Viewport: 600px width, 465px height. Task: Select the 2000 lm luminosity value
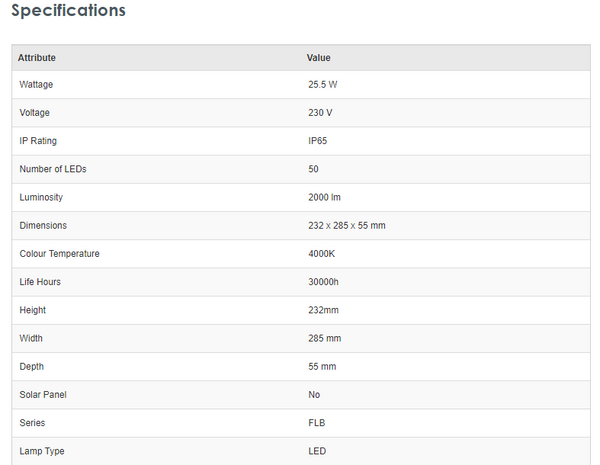325,197
